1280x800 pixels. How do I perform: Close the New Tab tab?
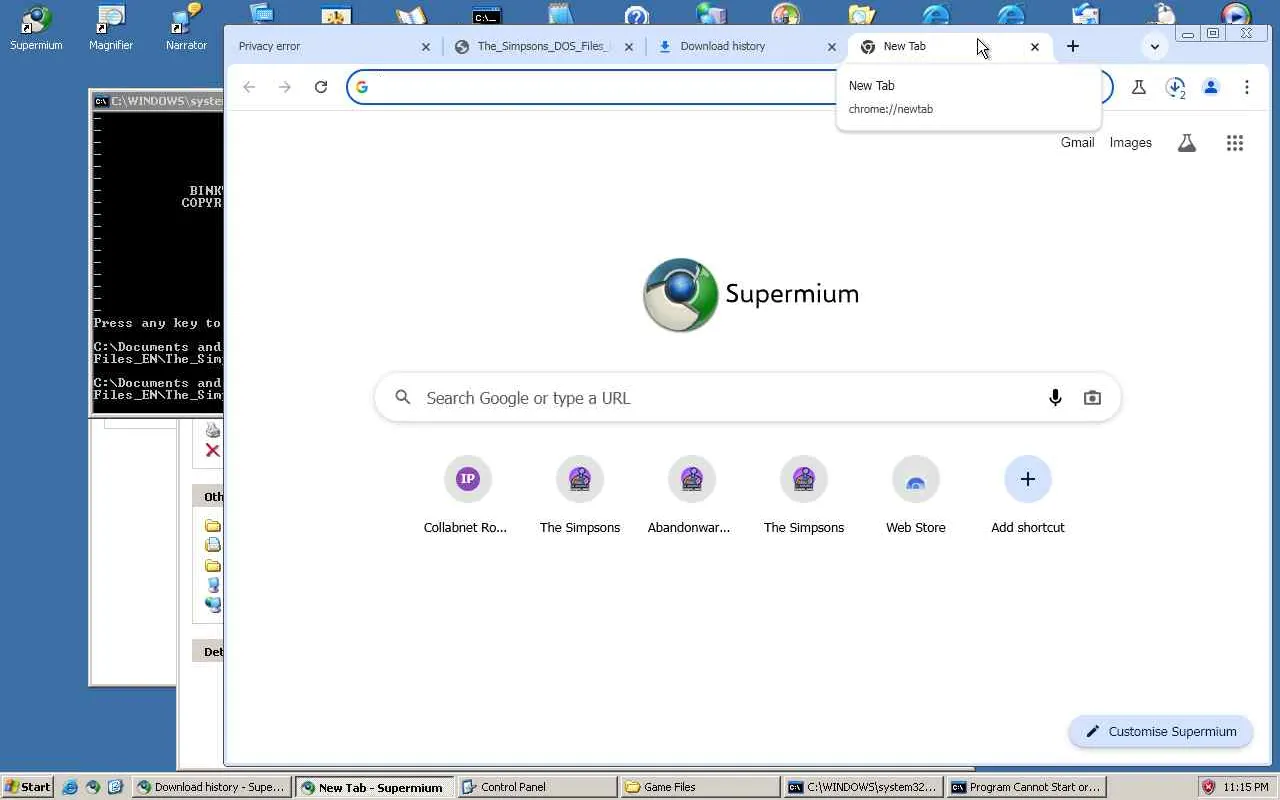point(1035,46)
